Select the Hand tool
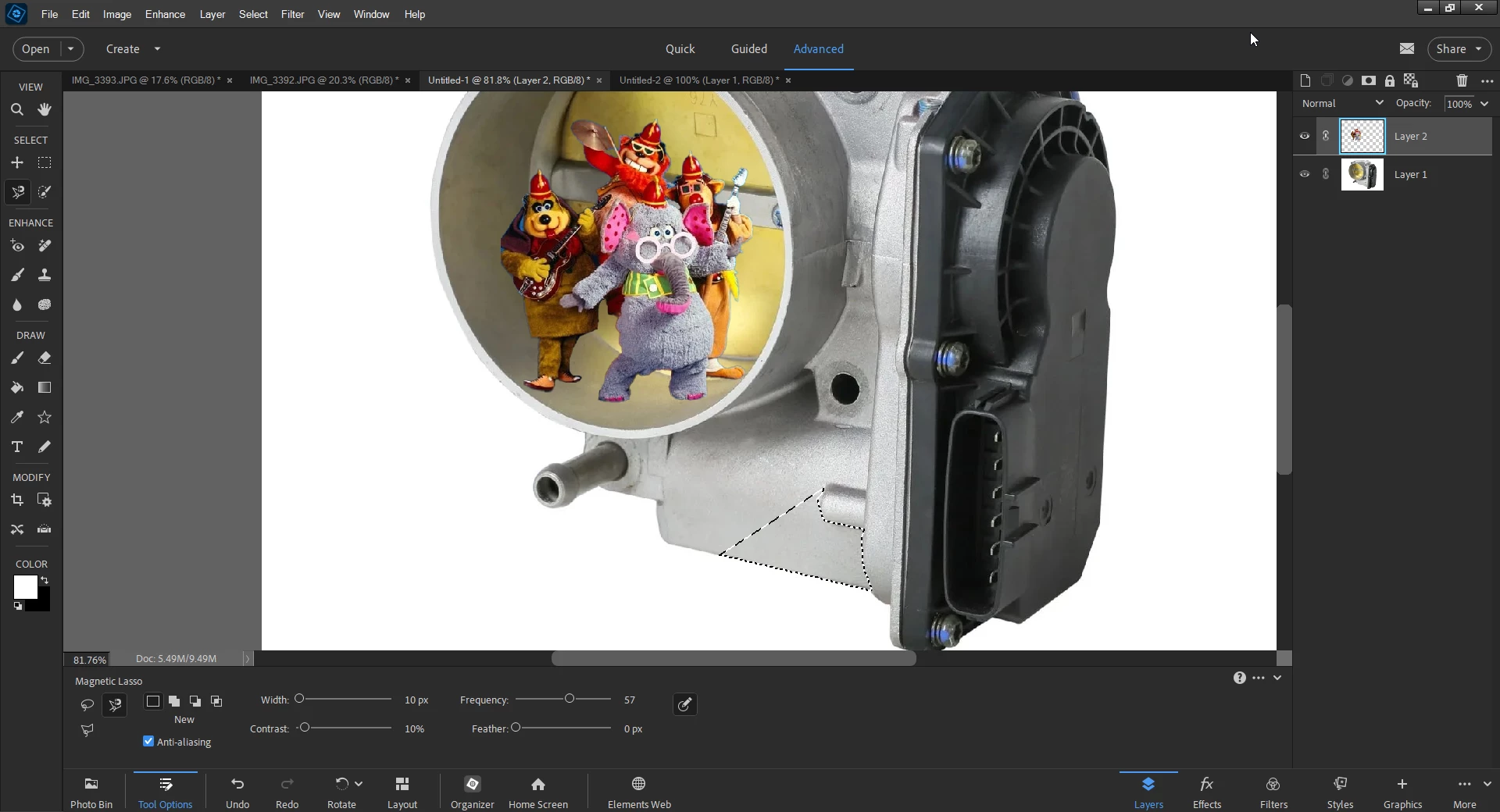This screenshot has height=812, width=1500. 45,110
